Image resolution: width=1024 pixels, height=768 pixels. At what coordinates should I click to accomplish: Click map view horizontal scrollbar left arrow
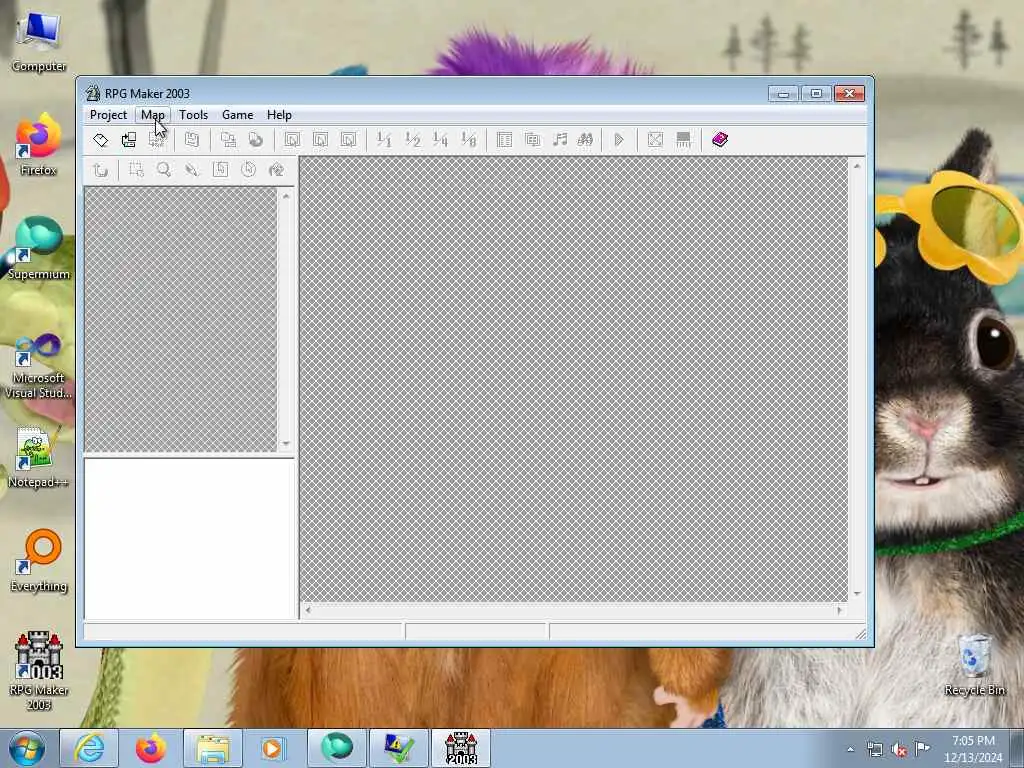pos(308,610)
